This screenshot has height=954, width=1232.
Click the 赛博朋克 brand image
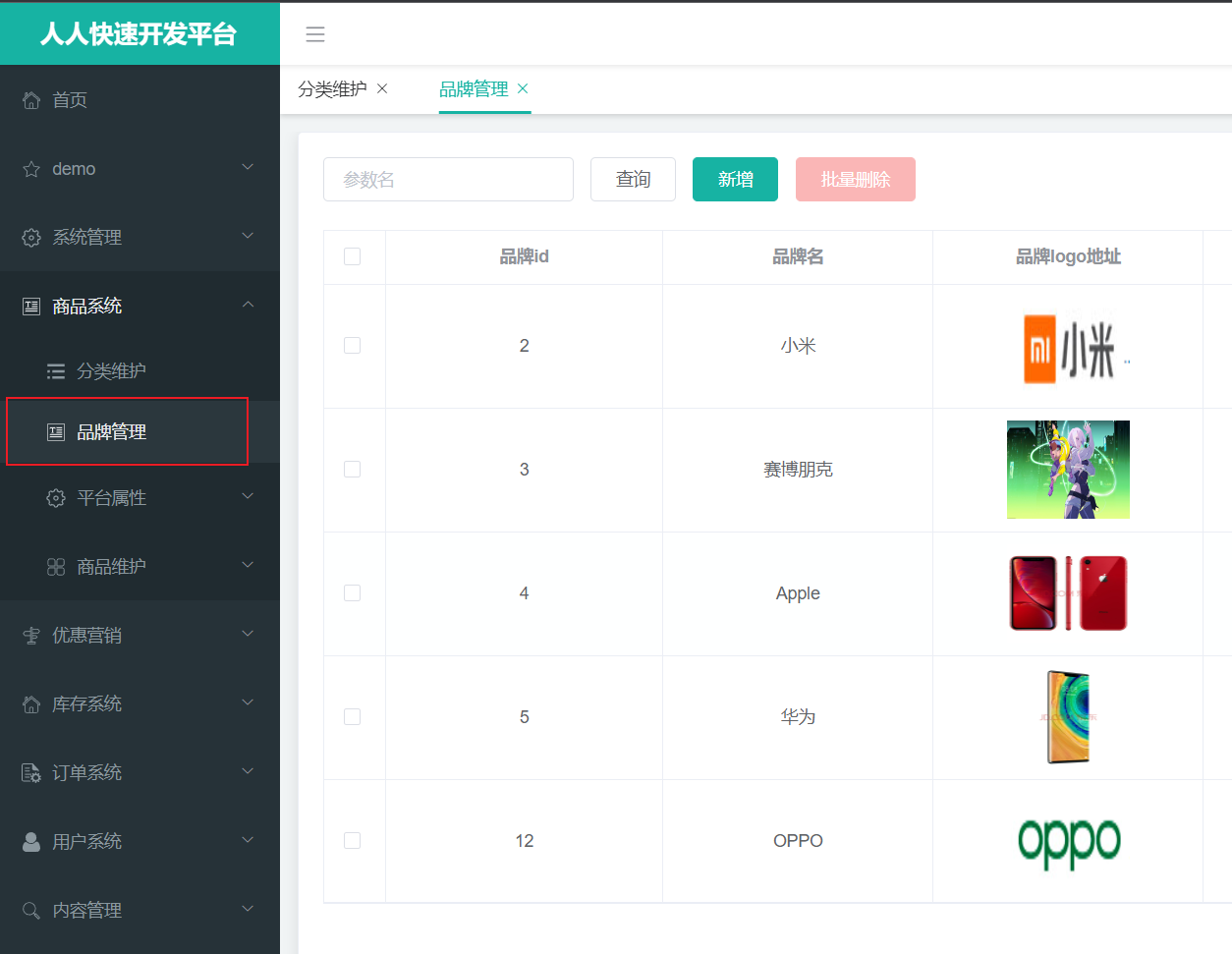(1068, 470)
